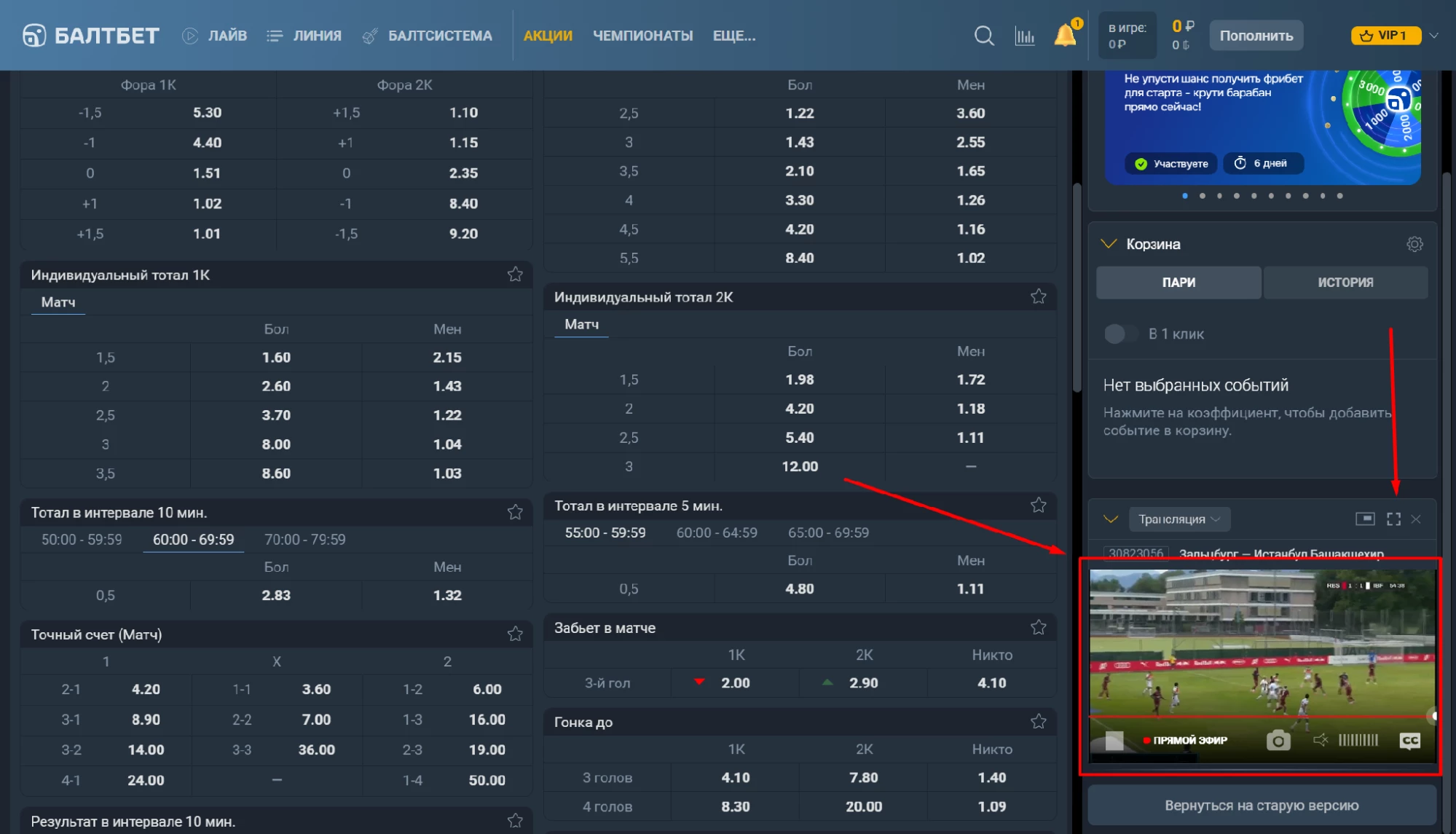Select the 50:00 - 59:59 interval tab
Screen dimensions: 1456x834
tap(82, 540)
